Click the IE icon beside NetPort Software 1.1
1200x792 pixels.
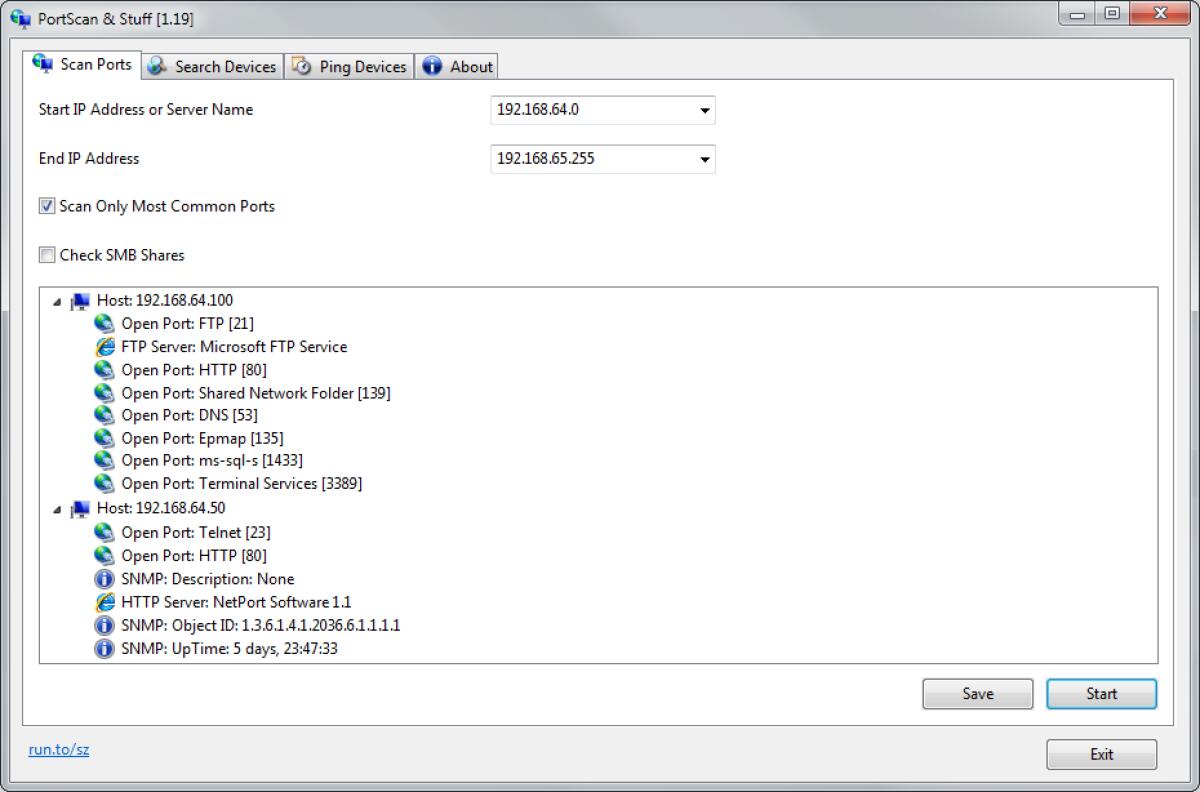[x=104, y=601]
